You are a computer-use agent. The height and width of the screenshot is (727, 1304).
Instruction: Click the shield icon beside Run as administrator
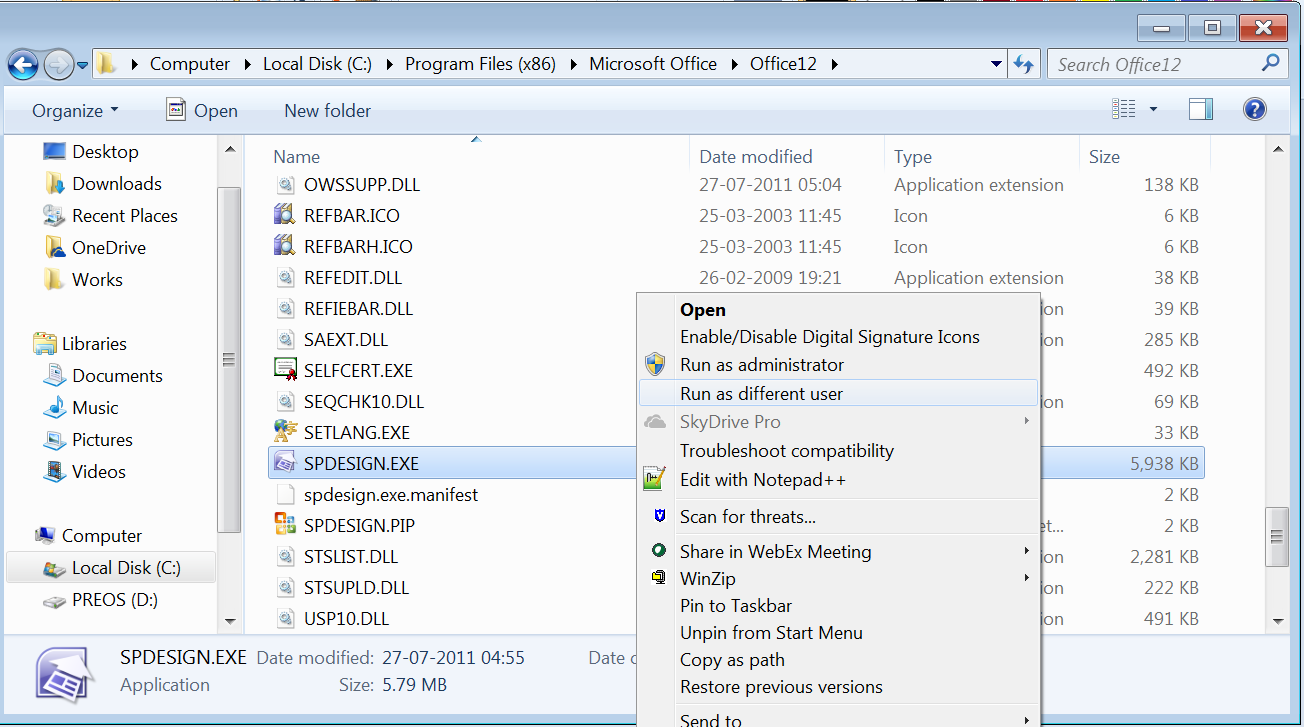(x=655, y=364)
